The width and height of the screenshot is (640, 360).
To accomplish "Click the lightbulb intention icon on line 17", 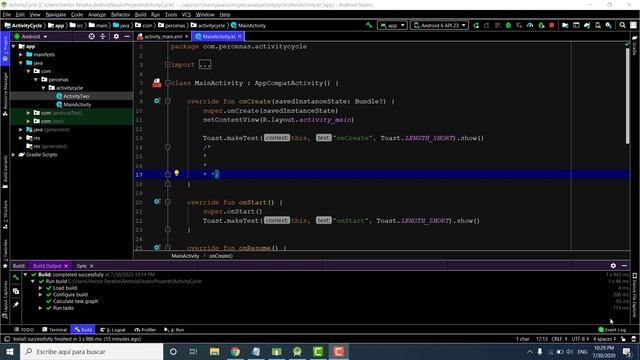I will (x=177, y=173).
